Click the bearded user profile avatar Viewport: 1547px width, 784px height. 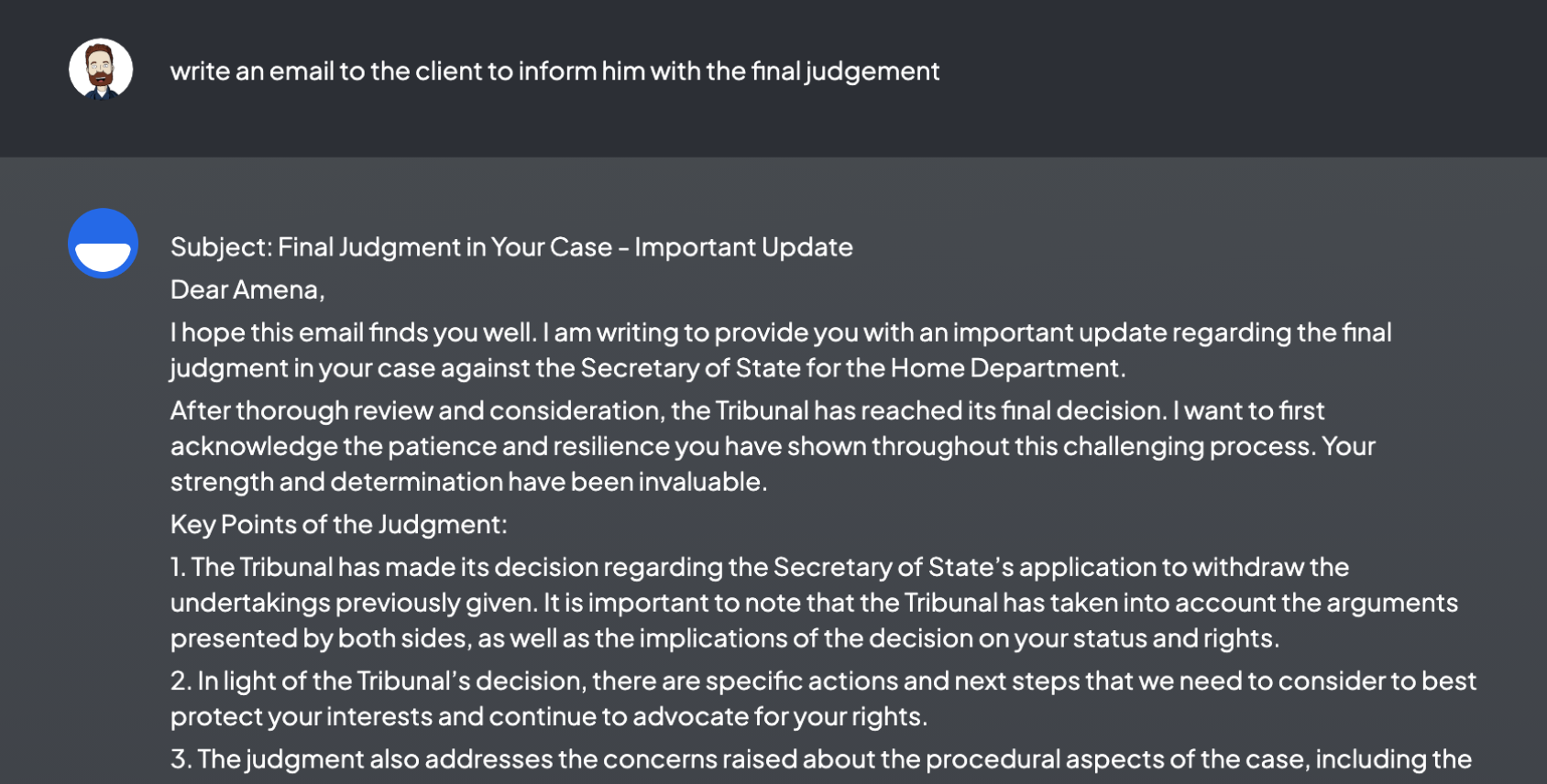pyautogui.click(x=101, y=70)
